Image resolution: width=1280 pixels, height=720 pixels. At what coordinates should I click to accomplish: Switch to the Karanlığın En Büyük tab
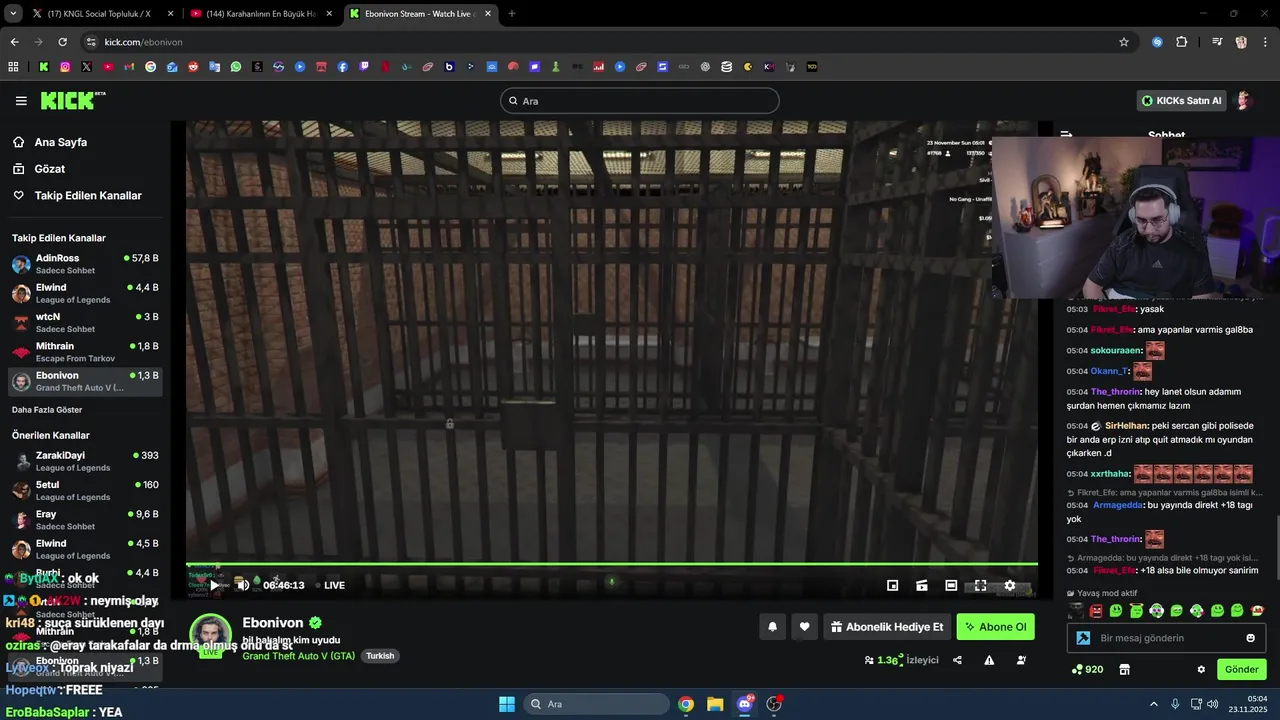pos(260,14)
